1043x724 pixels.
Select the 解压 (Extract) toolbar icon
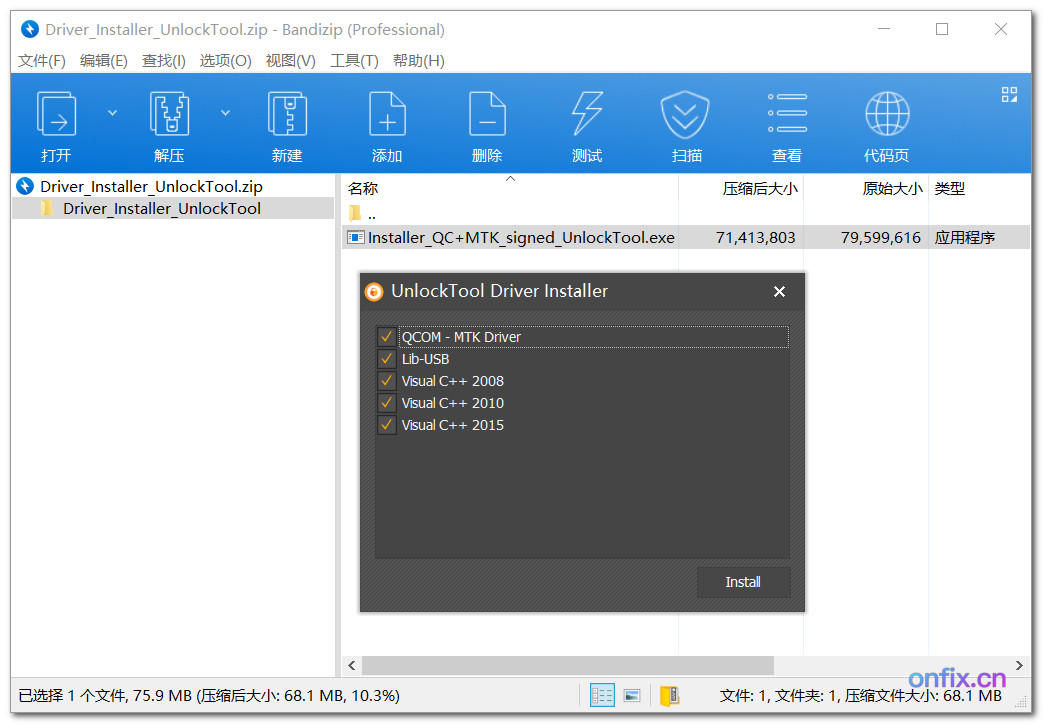[x=168, y=122]
